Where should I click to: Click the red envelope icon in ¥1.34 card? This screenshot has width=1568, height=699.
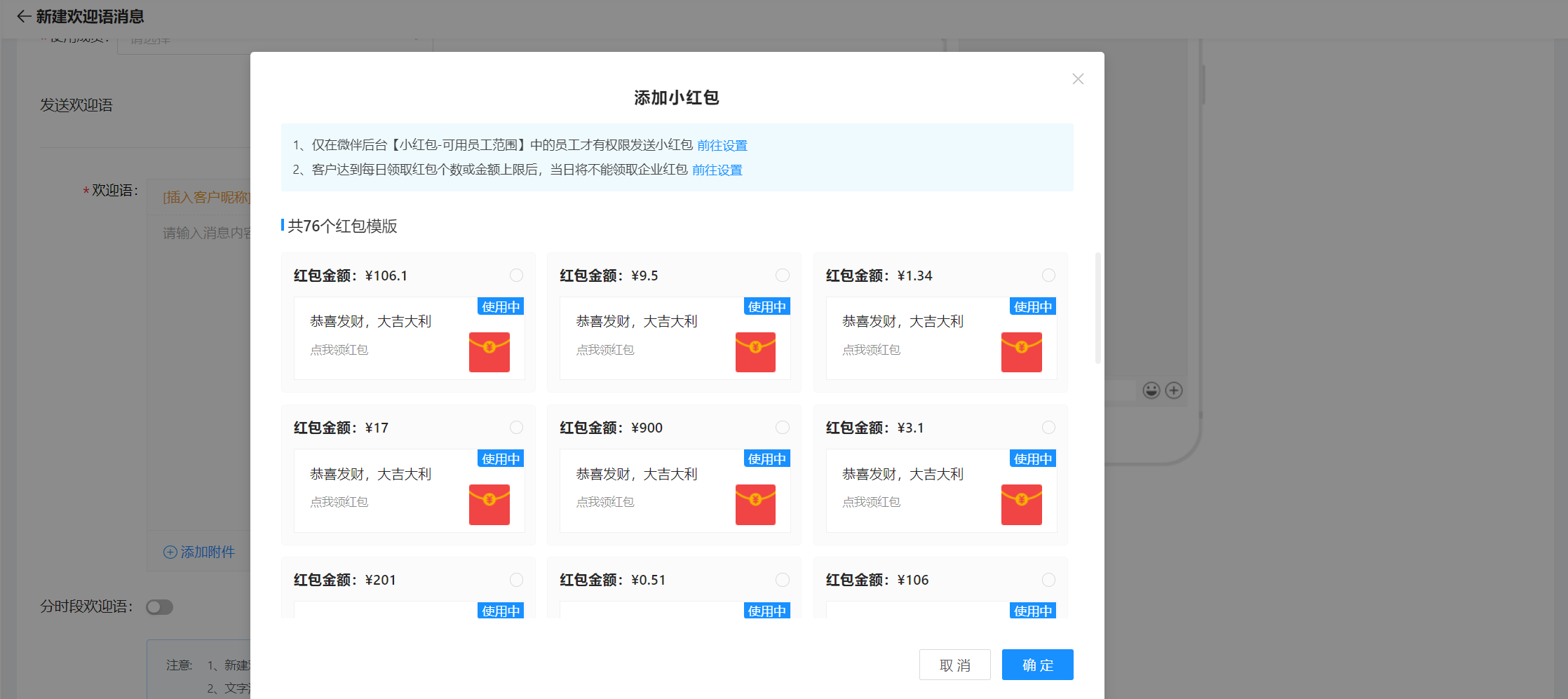[x=1022, y=352]
